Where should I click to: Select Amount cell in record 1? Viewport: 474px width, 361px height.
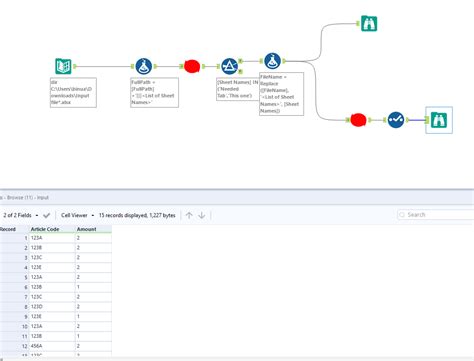(x=93, y=238)
